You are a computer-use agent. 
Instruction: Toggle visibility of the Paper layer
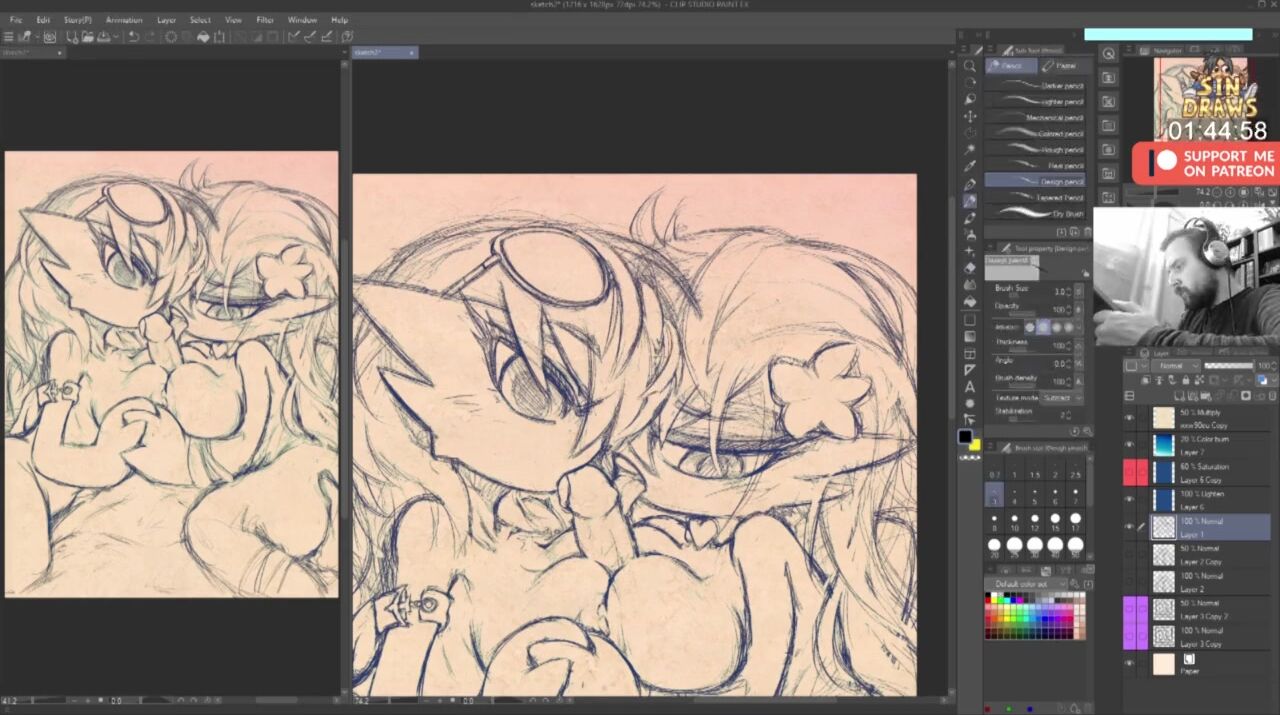pyautogui.click(x=1130, y=663)
